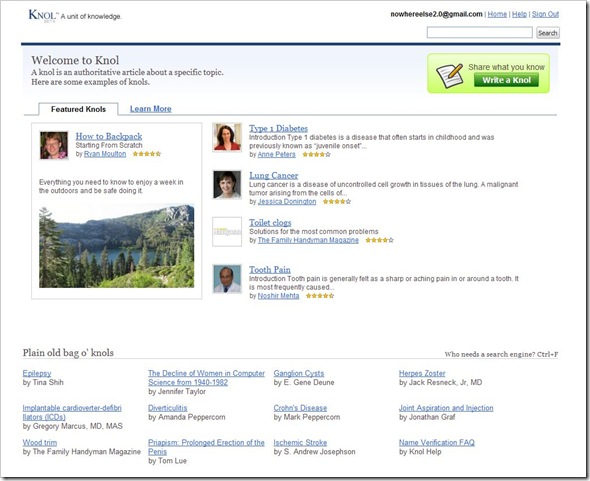This screenshot has width=590, height=481.
Task: Open Joint Aspiration and Injection link
Action: (446, 408)
